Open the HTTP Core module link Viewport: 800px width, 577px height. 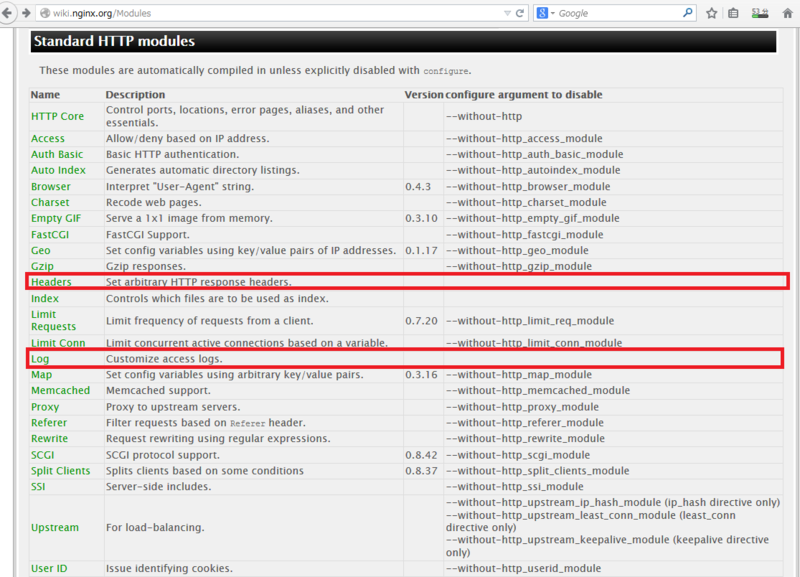[57, 116]
